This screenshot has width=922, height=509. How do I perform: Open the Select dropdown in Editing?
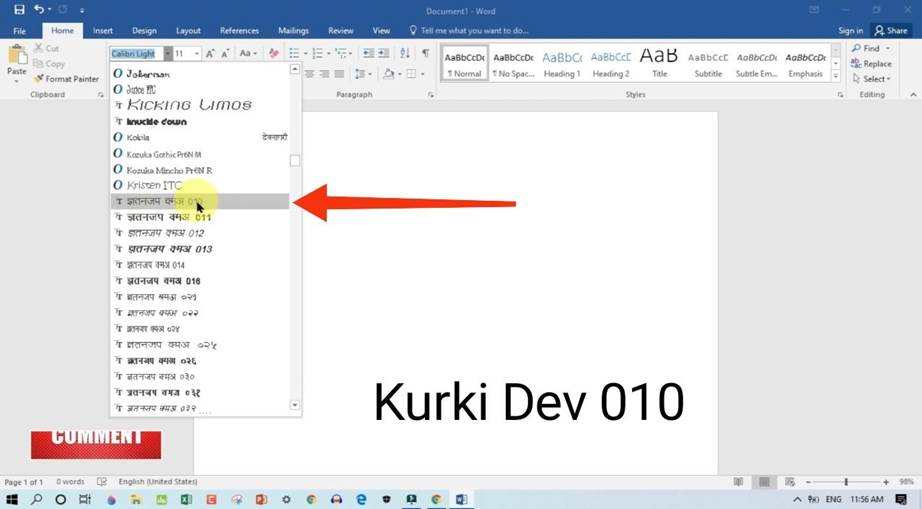871,79
